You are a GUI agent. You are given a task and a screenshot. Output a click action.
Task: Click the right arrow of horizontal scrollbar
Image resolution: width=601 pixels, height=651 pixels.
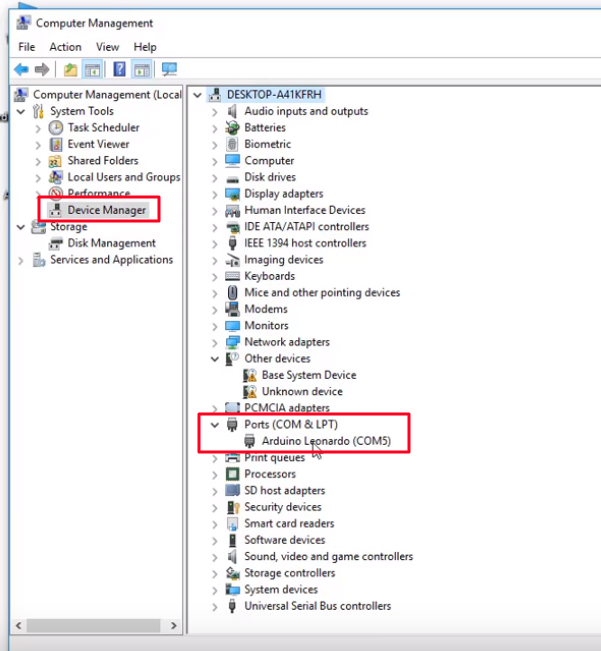[x=174, y=625]
